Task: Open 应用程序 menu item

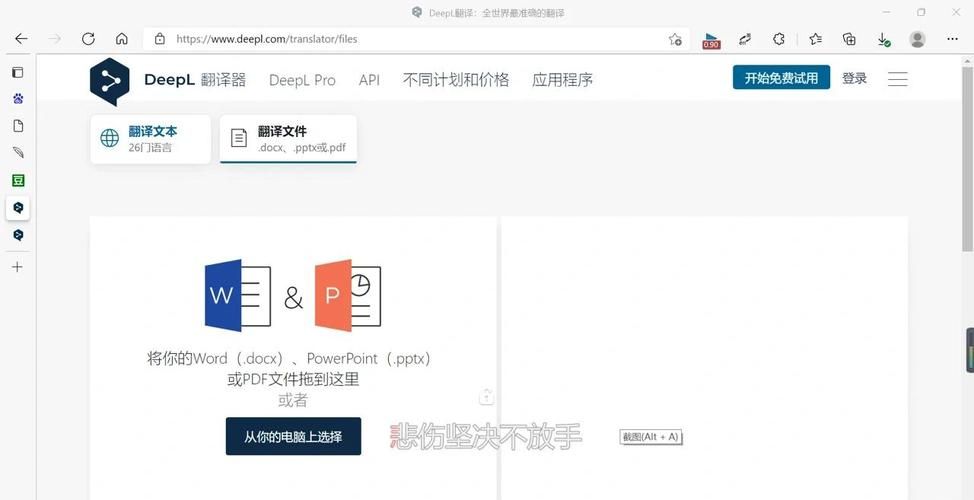Action: coord(562,80)
